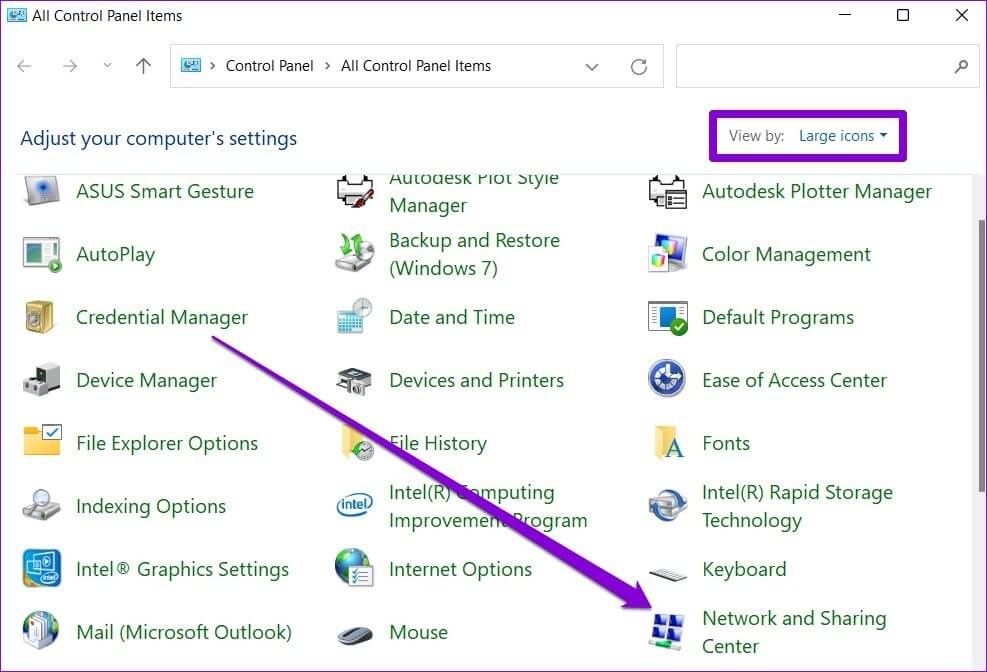The height and width of the screenshot is (672, 987).
Task: Open the AutoPlay link
Action: tap(115, 254)
